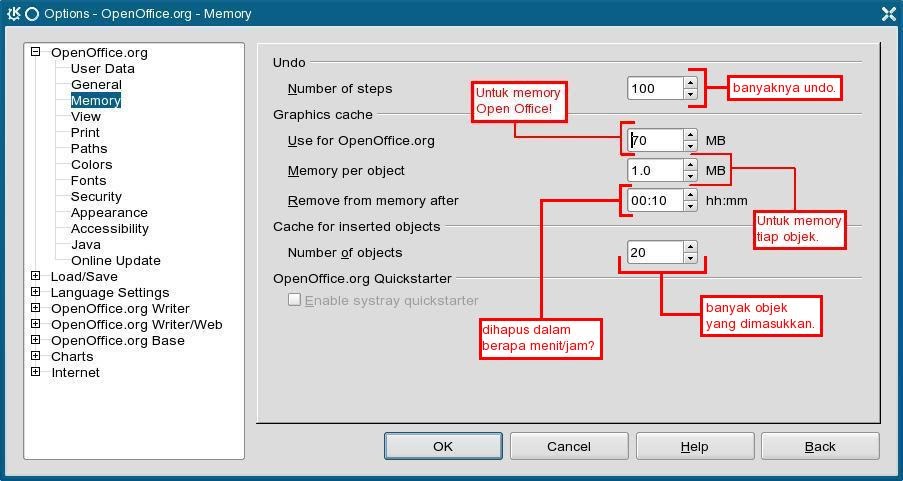Click the Use for OpenOffice.org field

(x=655, y=140)
